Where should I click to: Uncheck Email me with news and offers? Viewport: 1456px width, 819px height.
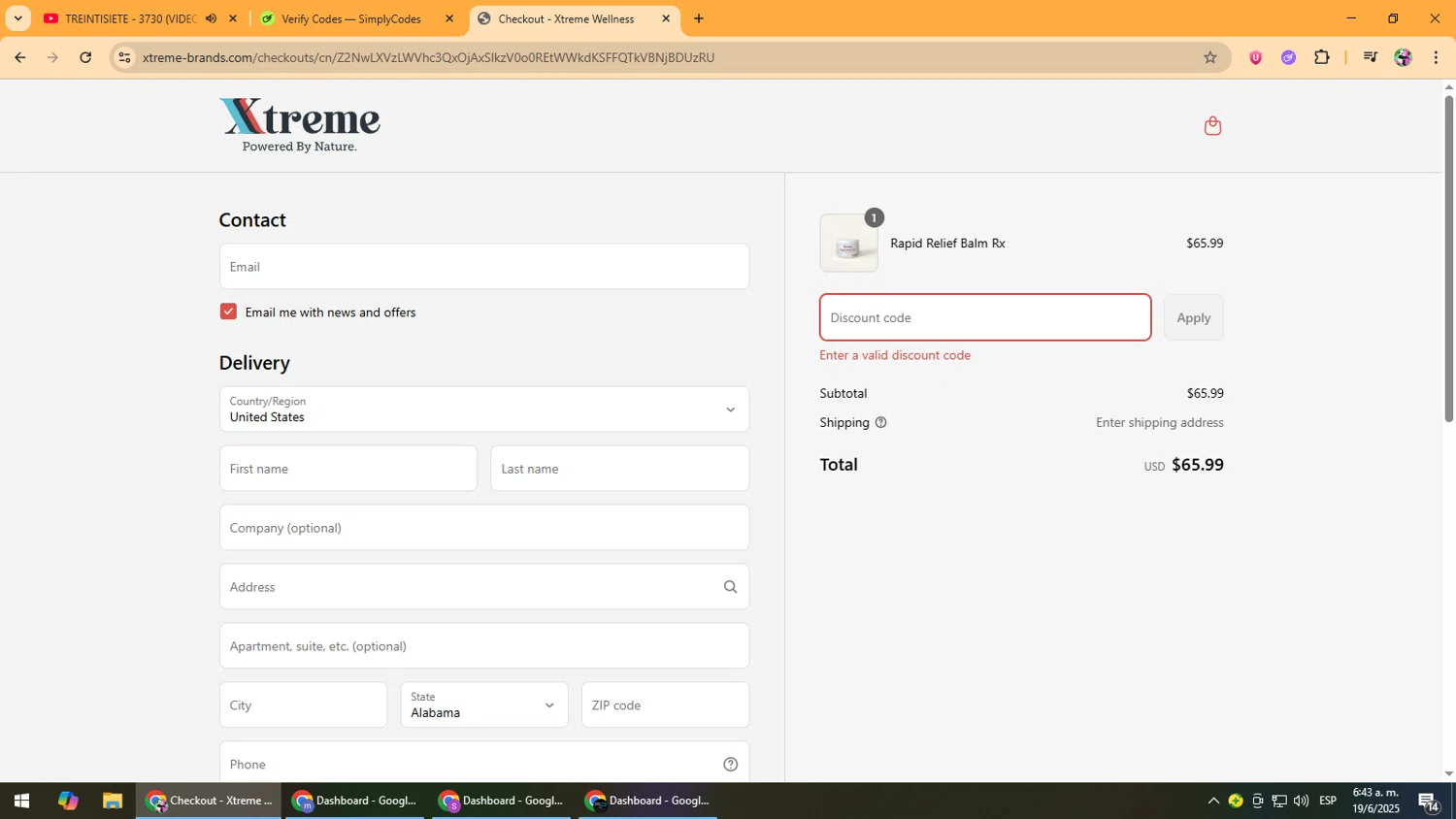(x=228, y=311)
